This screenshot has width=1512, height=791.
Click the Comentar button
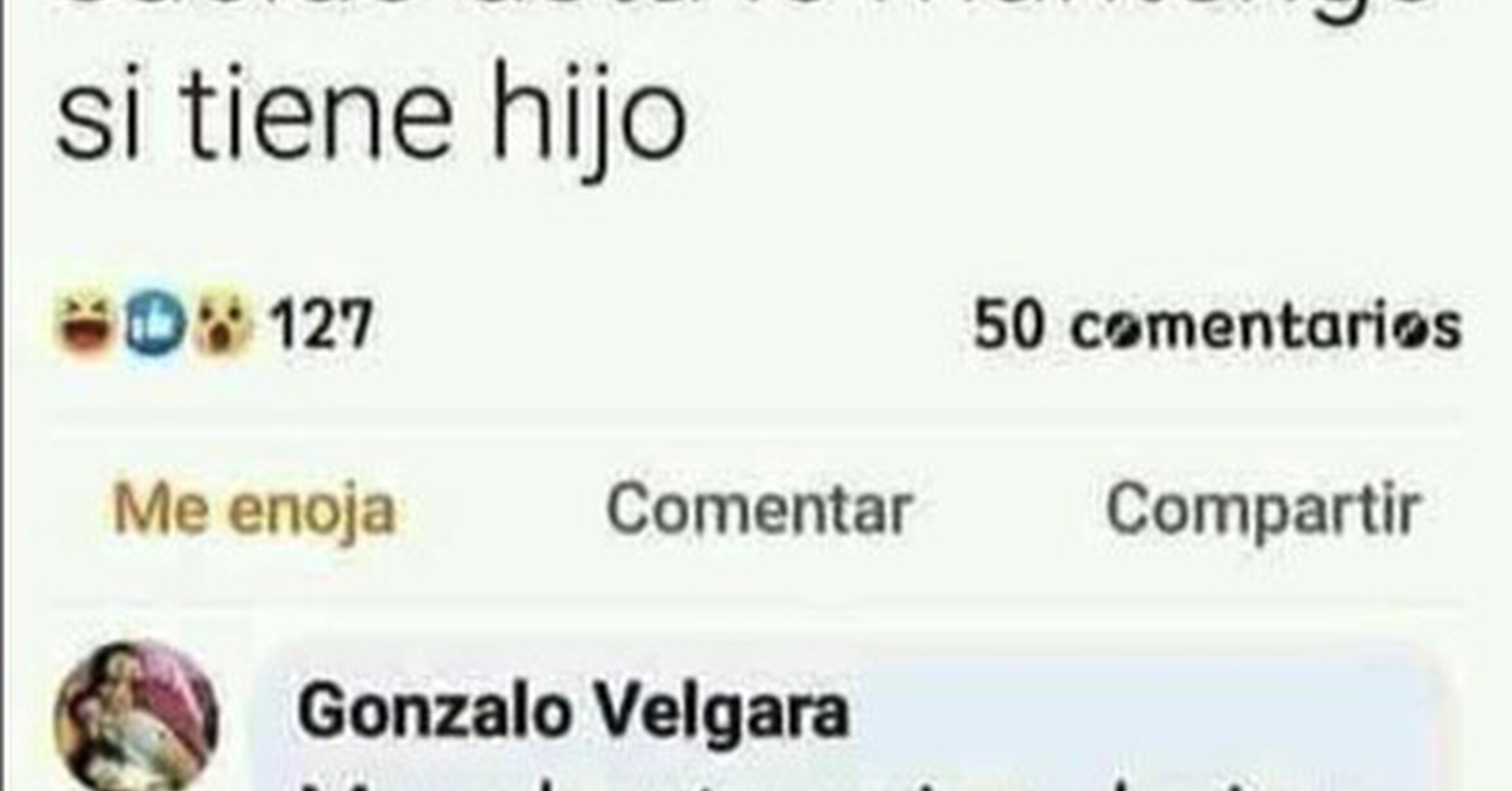(x=759, y=509)
